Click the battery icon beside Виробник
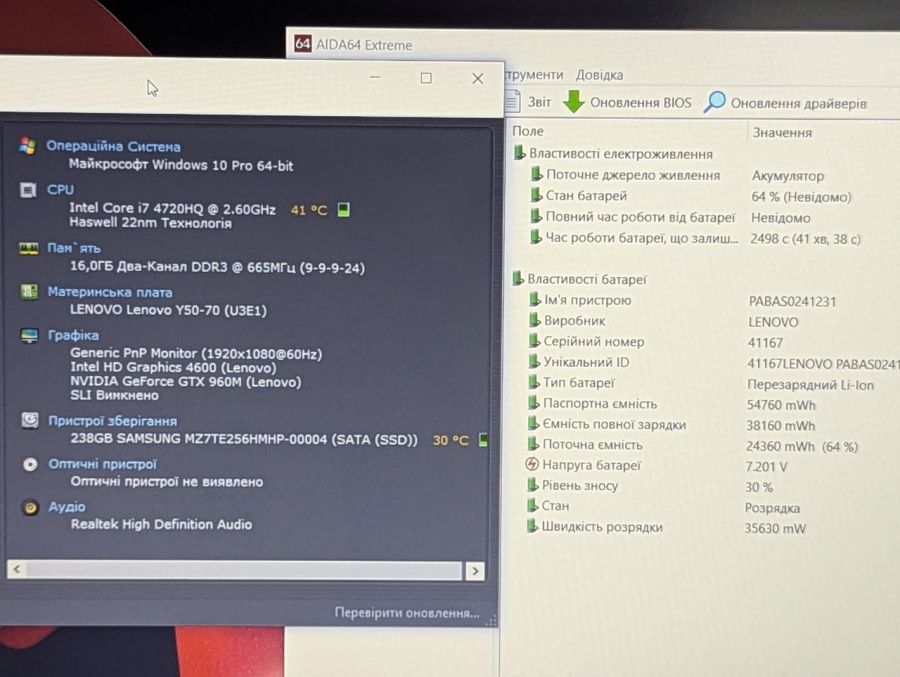This screenshot has width=900, height=677. [534, 320]
